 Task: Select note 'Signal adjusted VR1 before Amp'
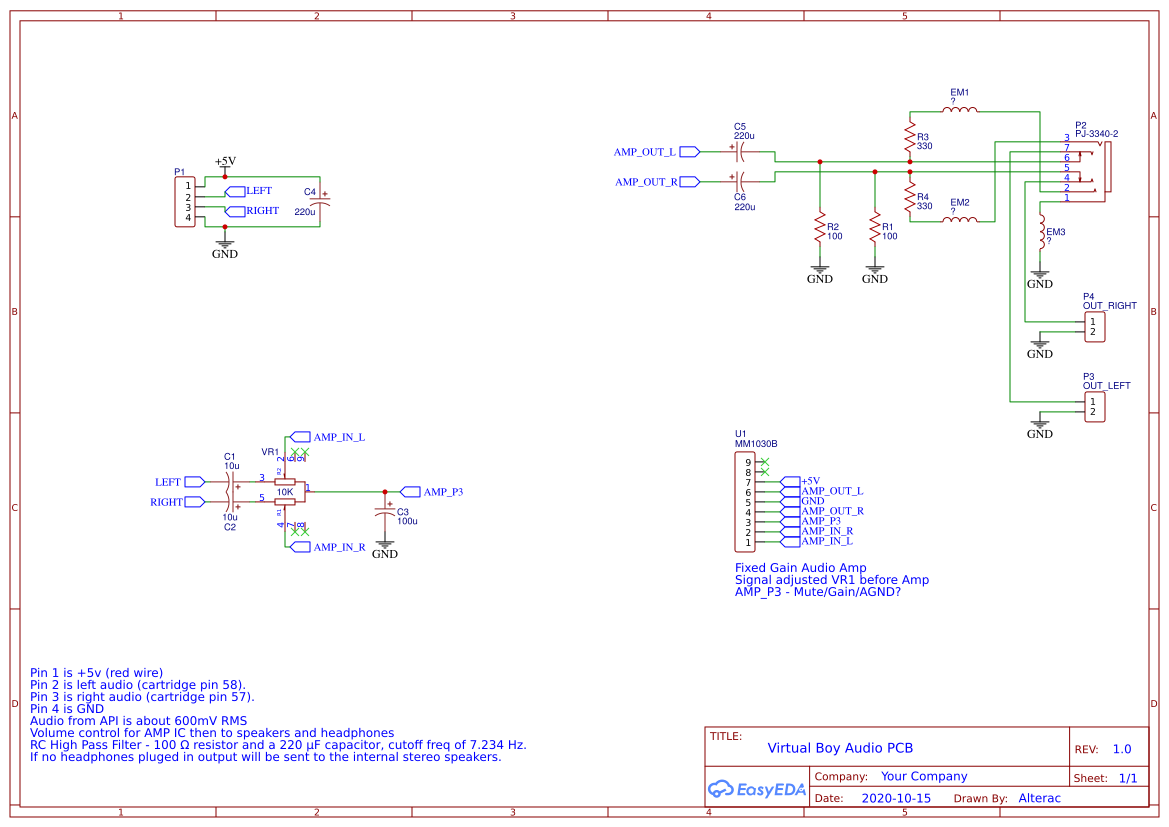coord(832,579)
